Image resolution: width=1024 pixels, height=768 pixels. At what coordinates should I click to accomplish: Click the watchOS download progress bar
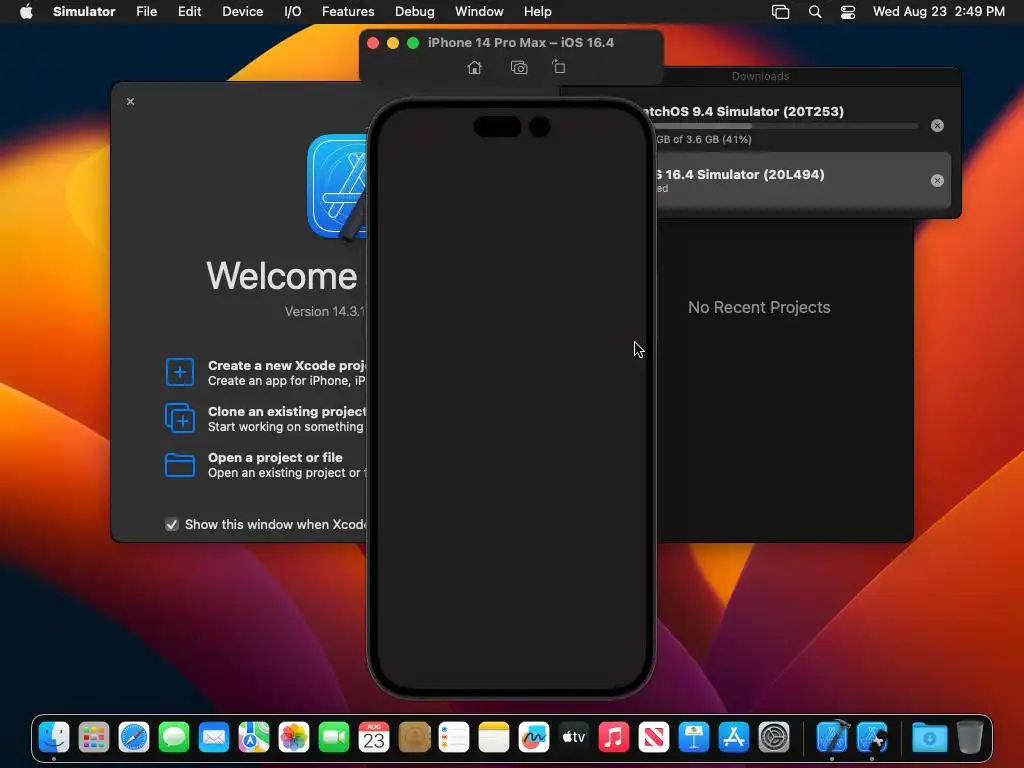click(787, 126)
